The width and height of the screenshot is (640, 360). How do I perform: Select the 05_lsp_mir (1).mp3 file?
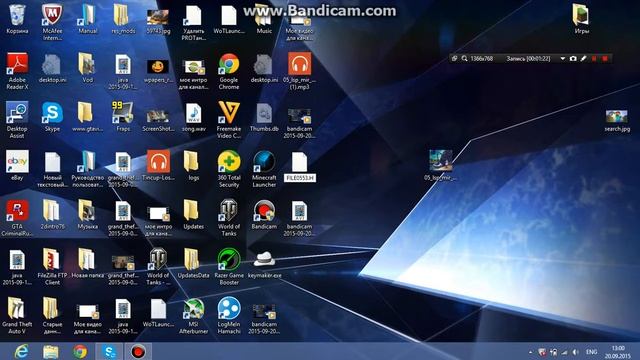299,71
